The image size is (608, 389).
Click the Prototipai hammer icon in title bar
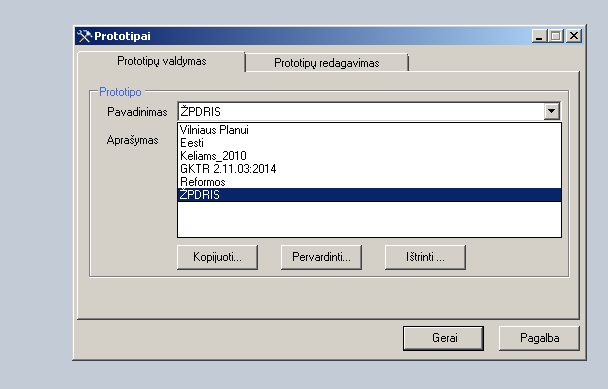[x=84, y=36]
